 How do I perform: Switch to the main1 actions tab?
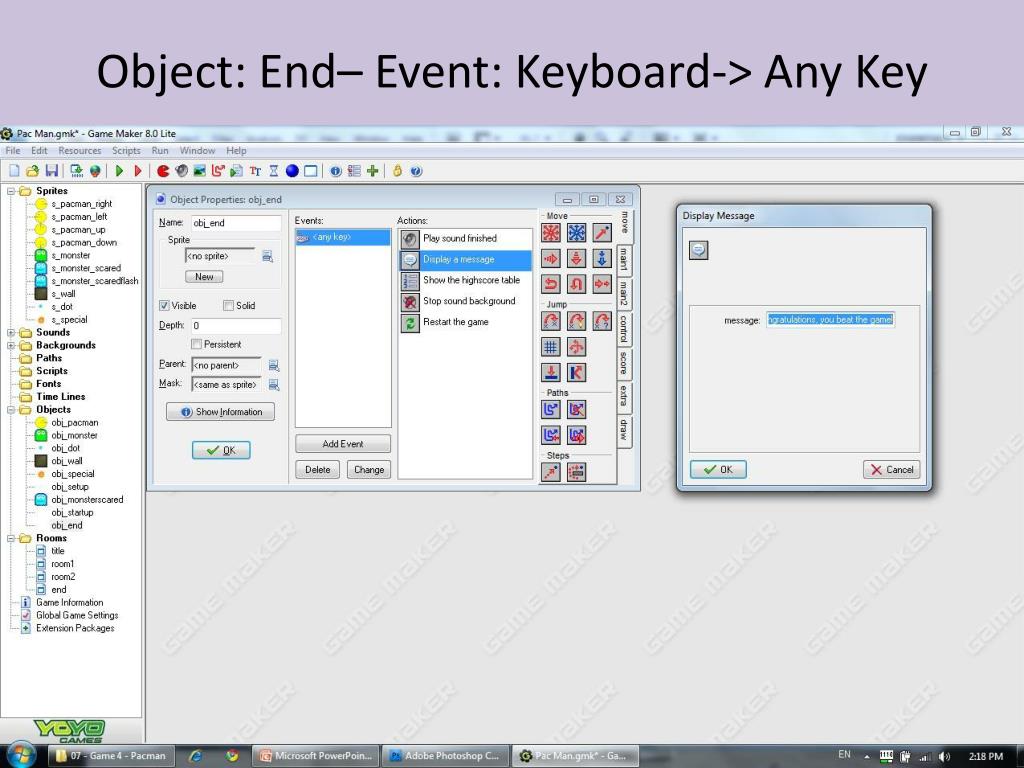tap(624, 259)
